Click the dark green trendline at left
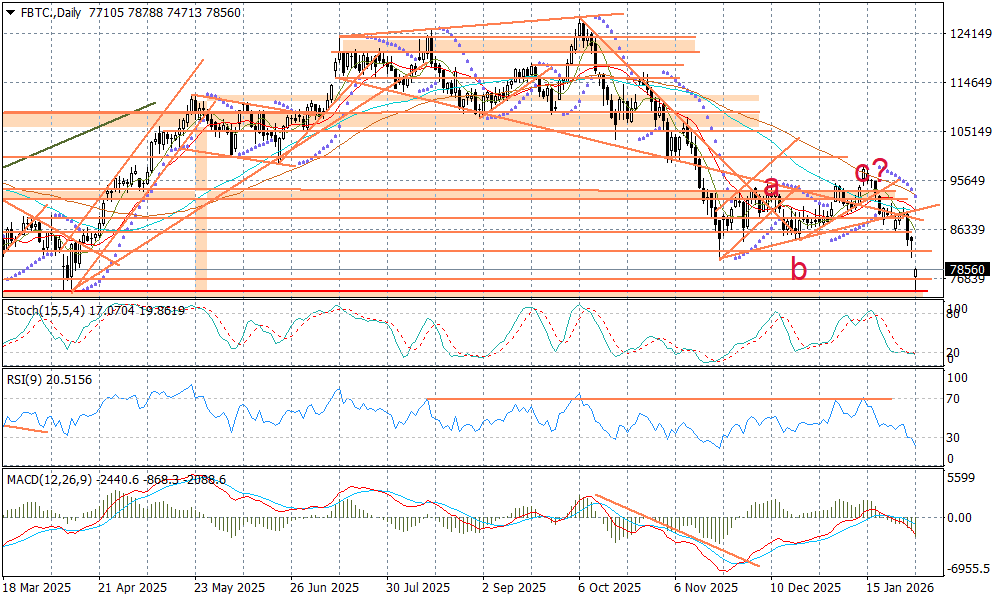The width and height of the screenshot is (1000, 600). point(80,134)
